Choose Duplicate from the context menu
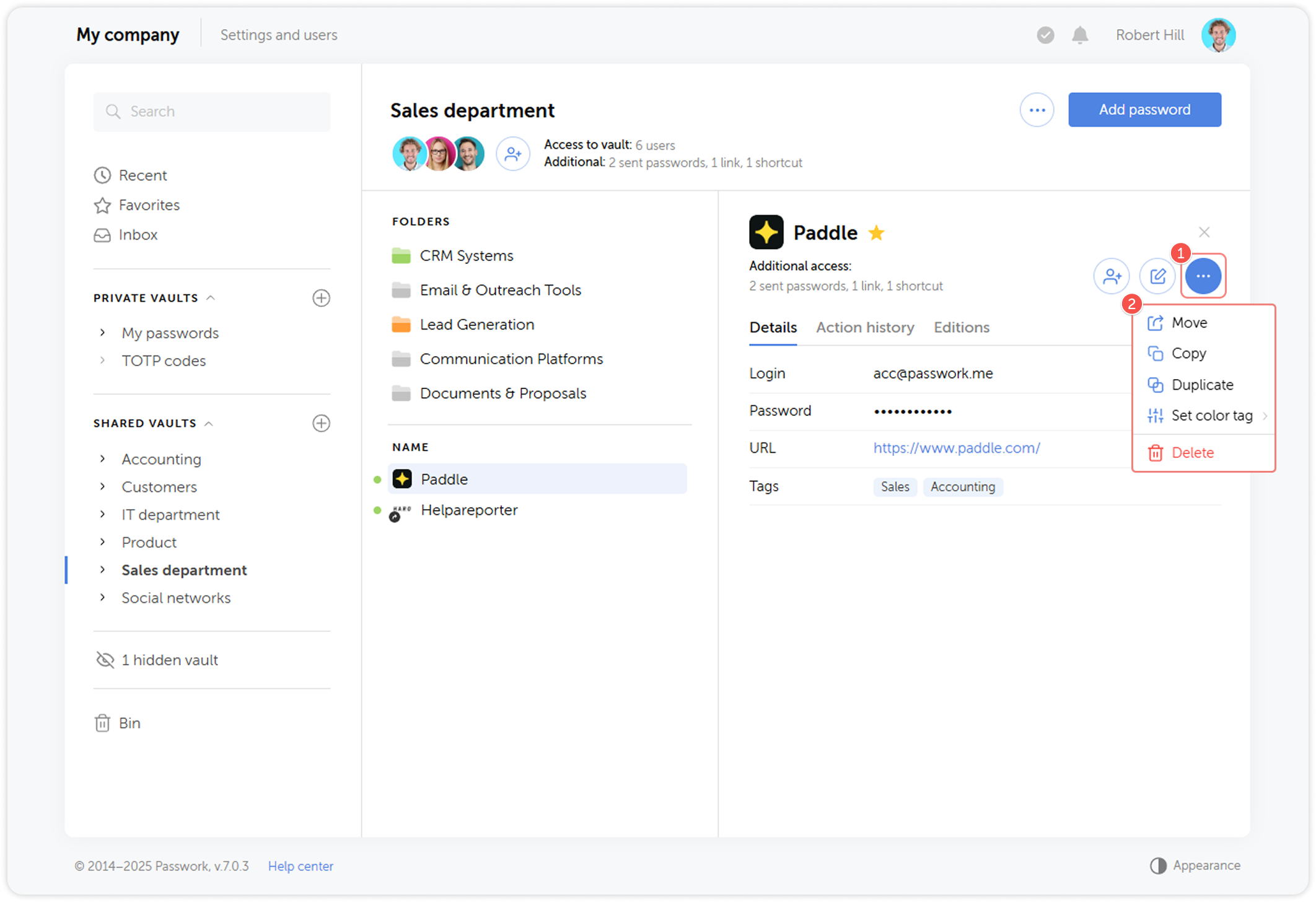The width and height of the screenshot is (1316, 902). (1202, 384)
